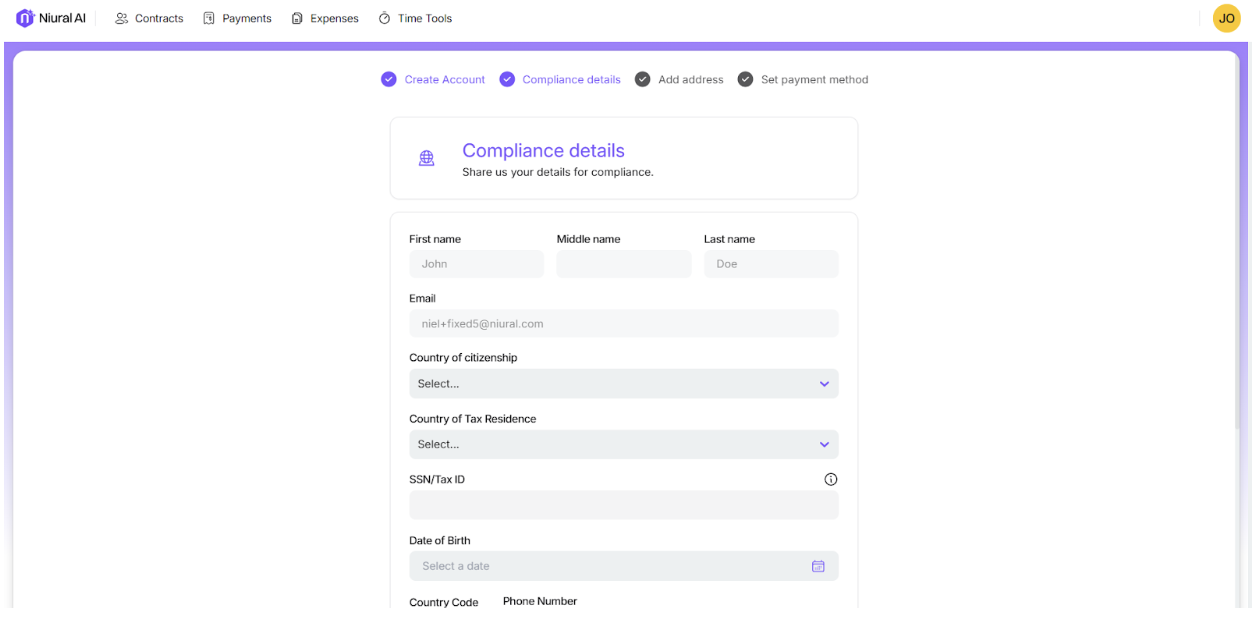This screenshot has height=626, width=1256.
Task: Focus the SSN/Tax ID input field
Action: click(x=623, y=505)
